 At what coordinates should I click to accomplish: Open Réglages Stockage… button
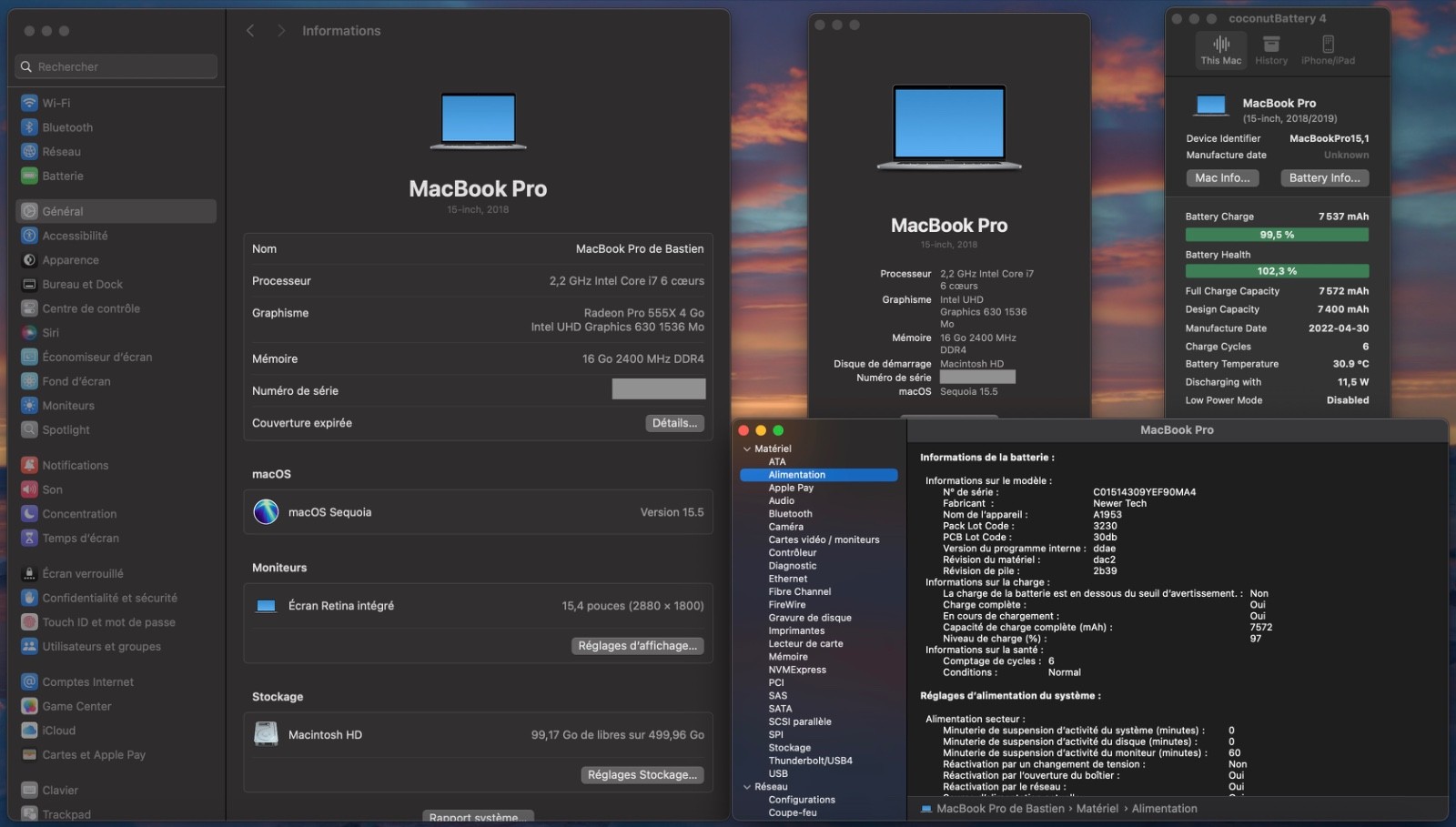[642, 775]
